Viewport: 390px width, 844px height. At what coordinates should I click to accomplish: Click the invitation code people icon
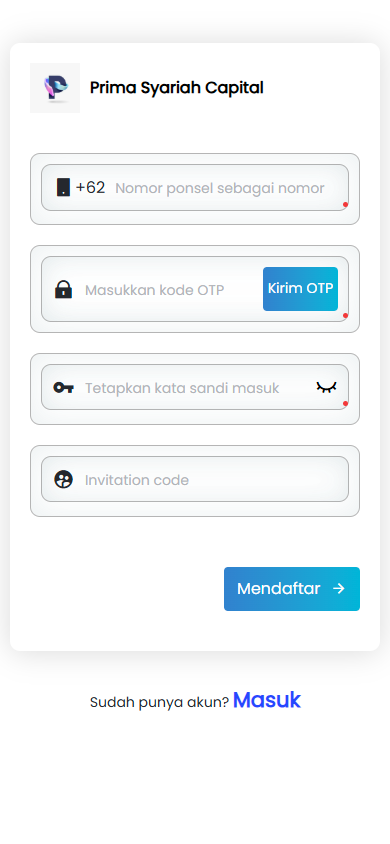point(63,479)
